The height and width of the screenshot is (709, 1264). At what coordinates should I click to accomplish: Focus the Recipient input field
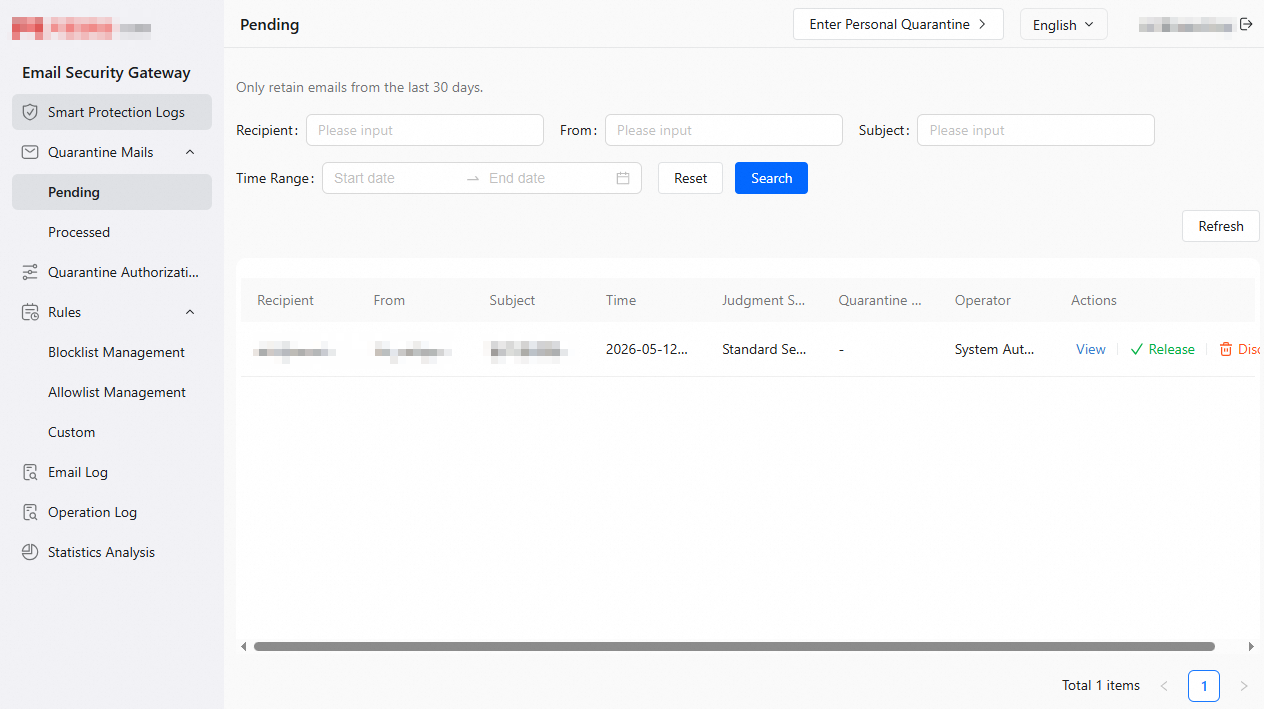click(x=425, y=130)
